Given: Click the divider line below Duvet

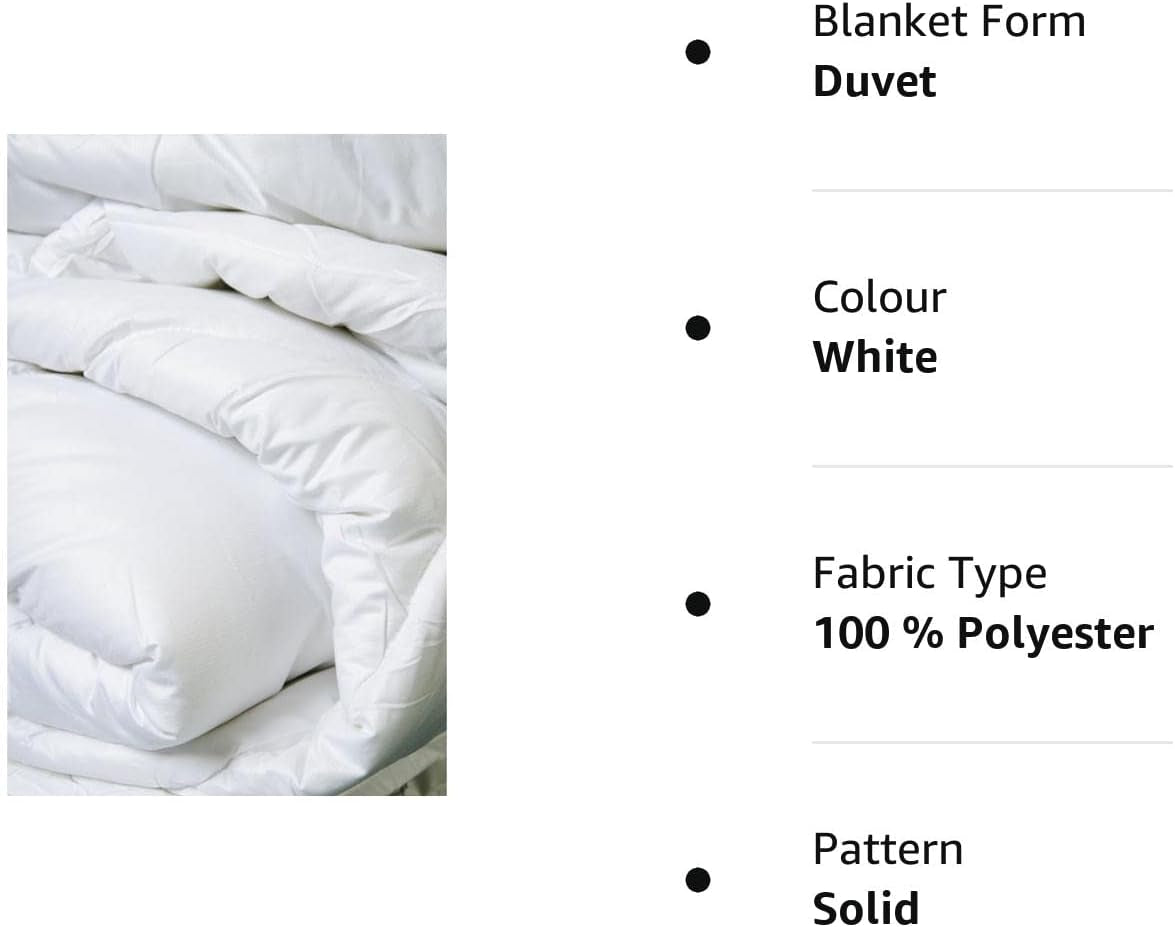Looking at the screenshot, I should coord(992,190).
